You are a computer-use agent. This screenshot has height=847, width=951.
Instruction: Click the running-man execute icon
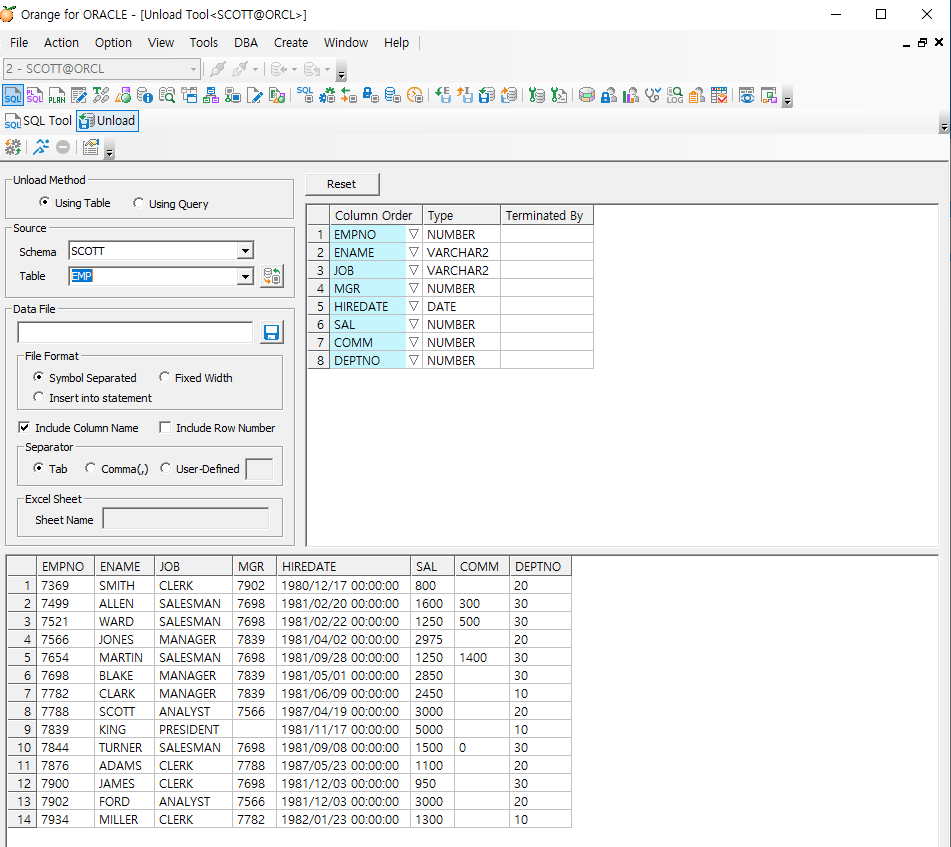coord(41,147)
